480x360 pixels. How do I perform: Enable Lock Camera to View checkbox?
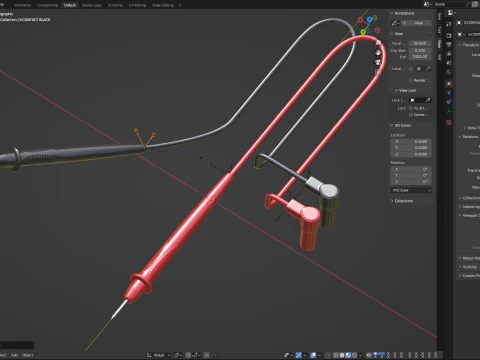pos(411,115)
